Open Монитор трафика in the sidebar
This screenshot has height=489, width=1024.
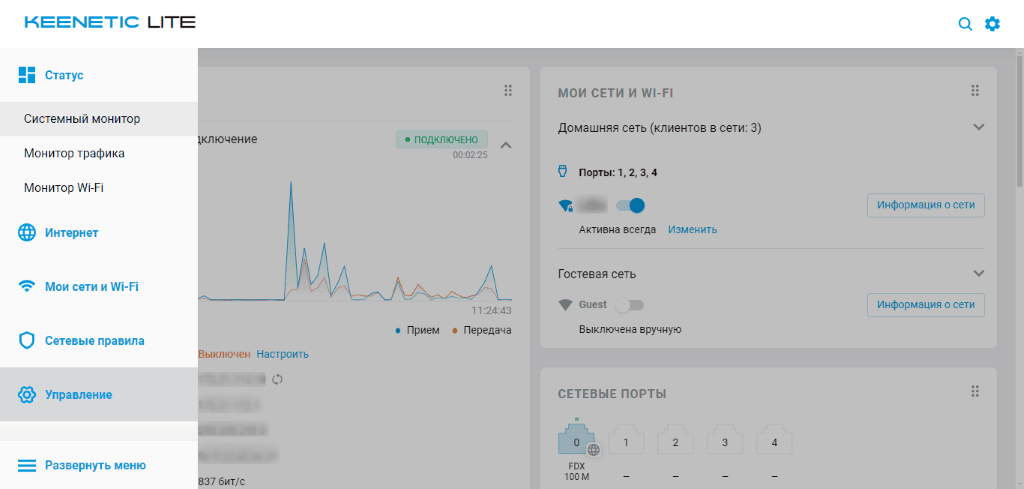[74, 153]
